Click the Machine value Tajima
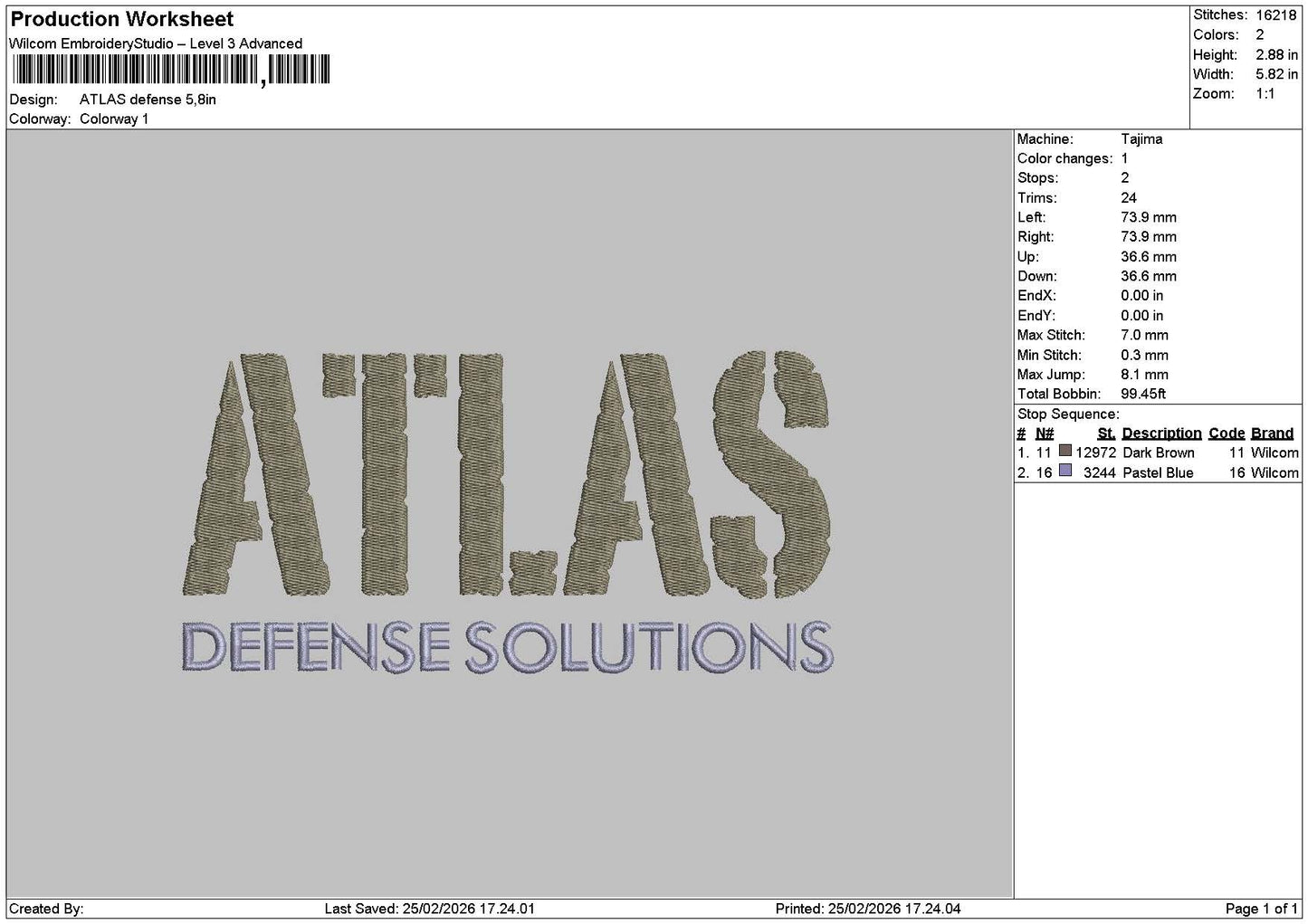1308x924 pixels. 1141,139
